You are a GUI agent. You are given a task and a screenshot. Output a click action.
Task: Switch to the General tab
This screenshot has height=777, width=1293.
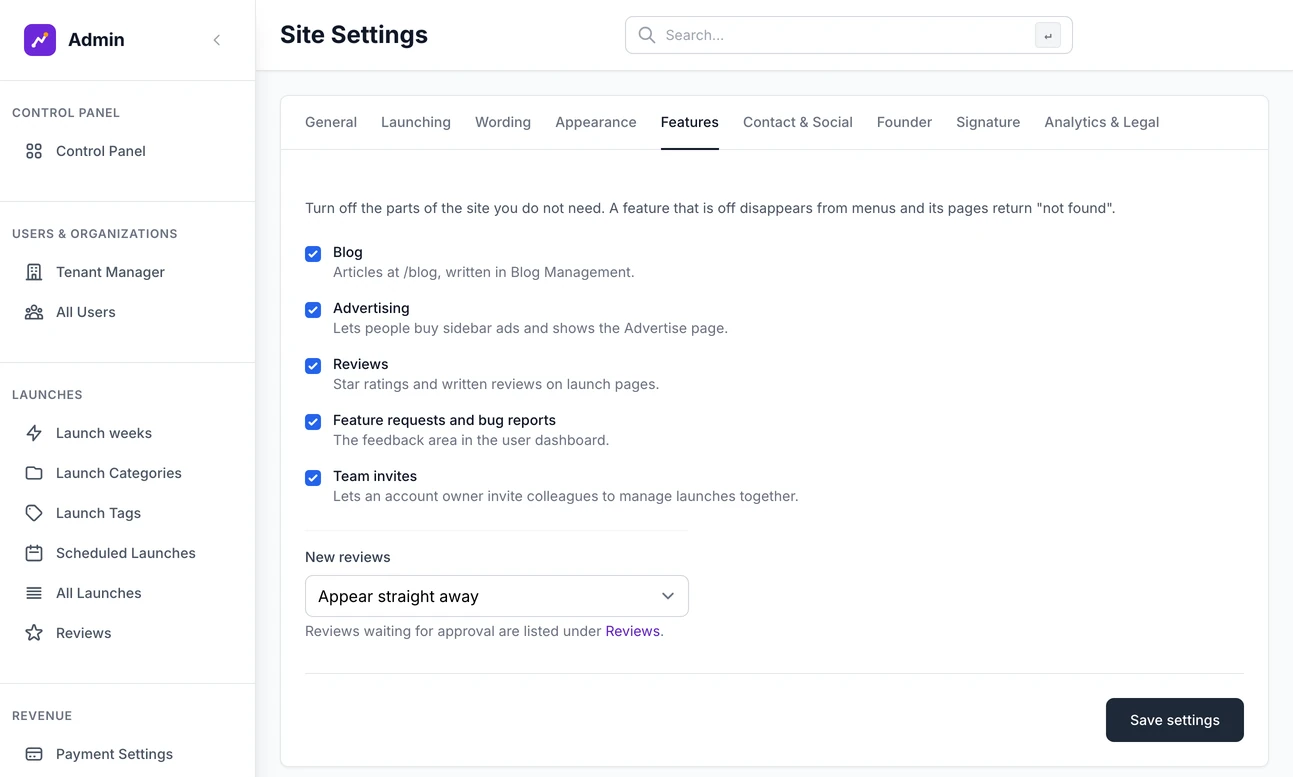[331, 122]
